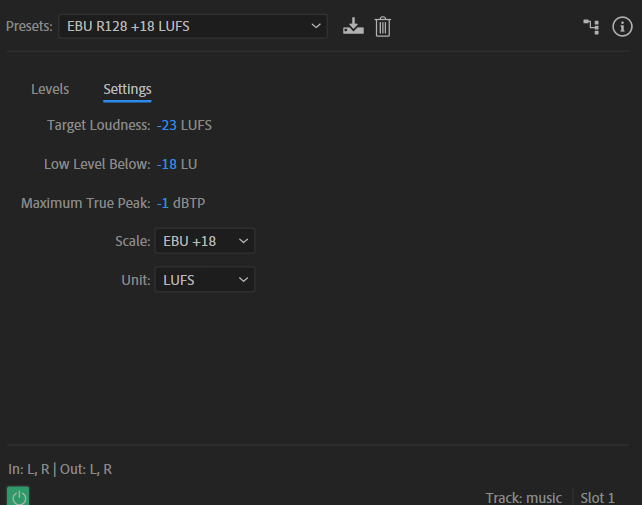The height and width of the screenshot is (505, 642).
Task: Save current settings as a preset
Action: 352,27
